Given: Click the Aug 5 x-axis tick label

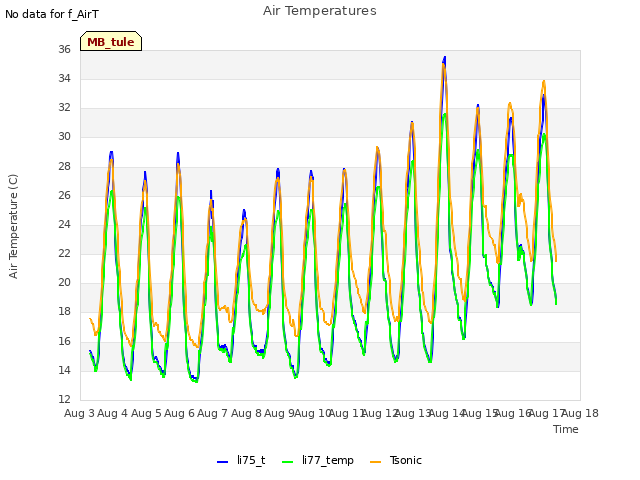Looking at the screenshot, I should pos(146,413).
